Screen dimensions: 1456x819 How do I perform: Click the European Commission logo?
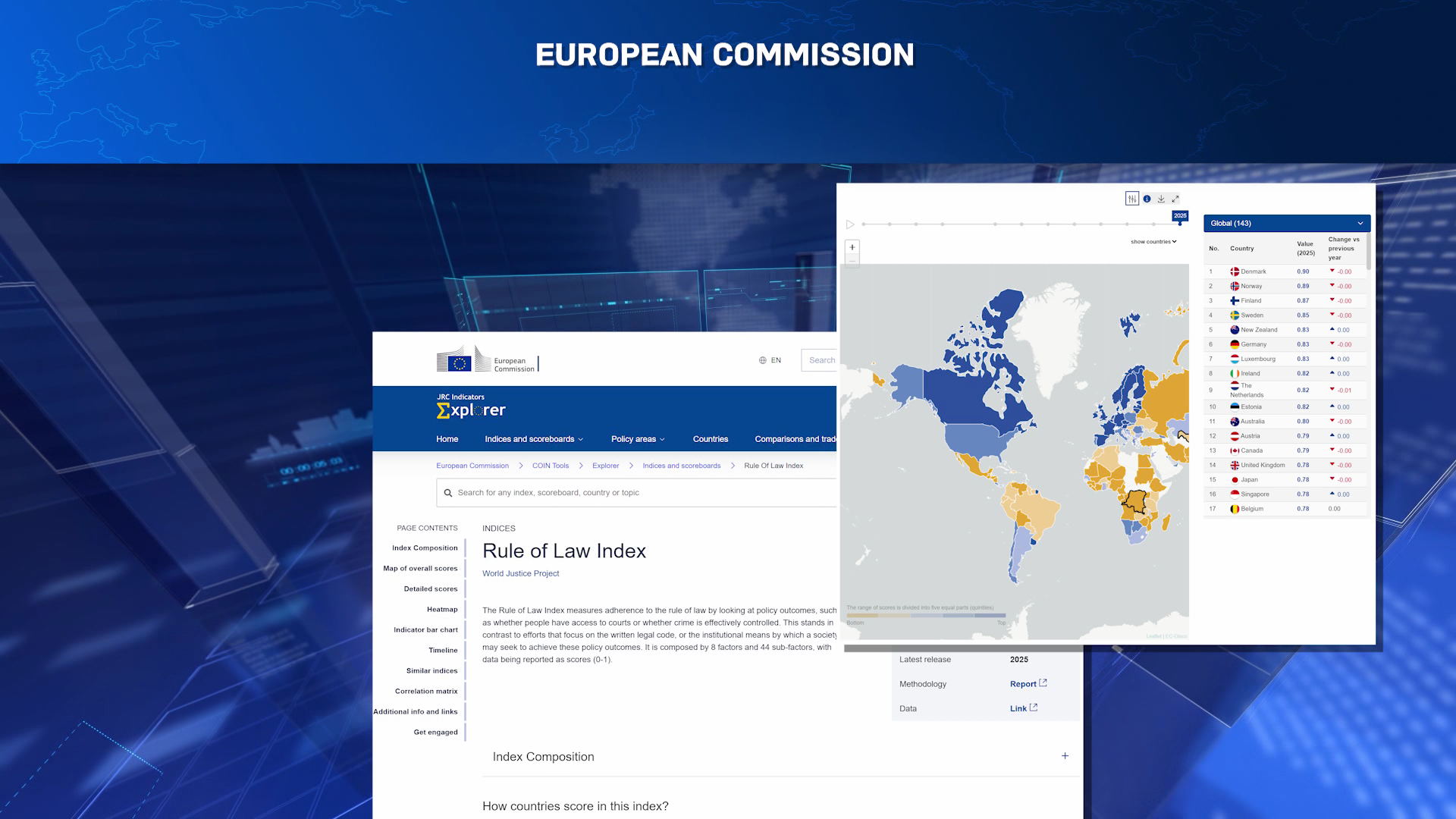coord(486,360)
